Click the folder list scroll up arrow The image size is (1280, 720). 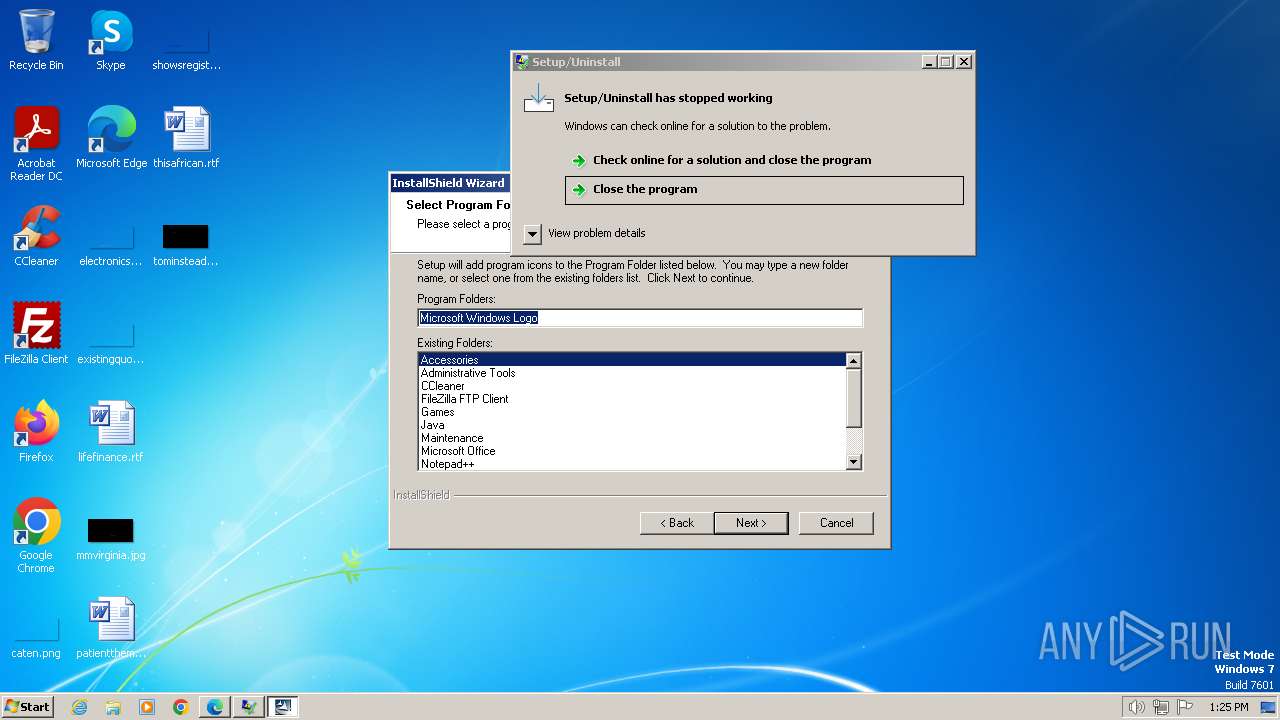tap(853, 361)
